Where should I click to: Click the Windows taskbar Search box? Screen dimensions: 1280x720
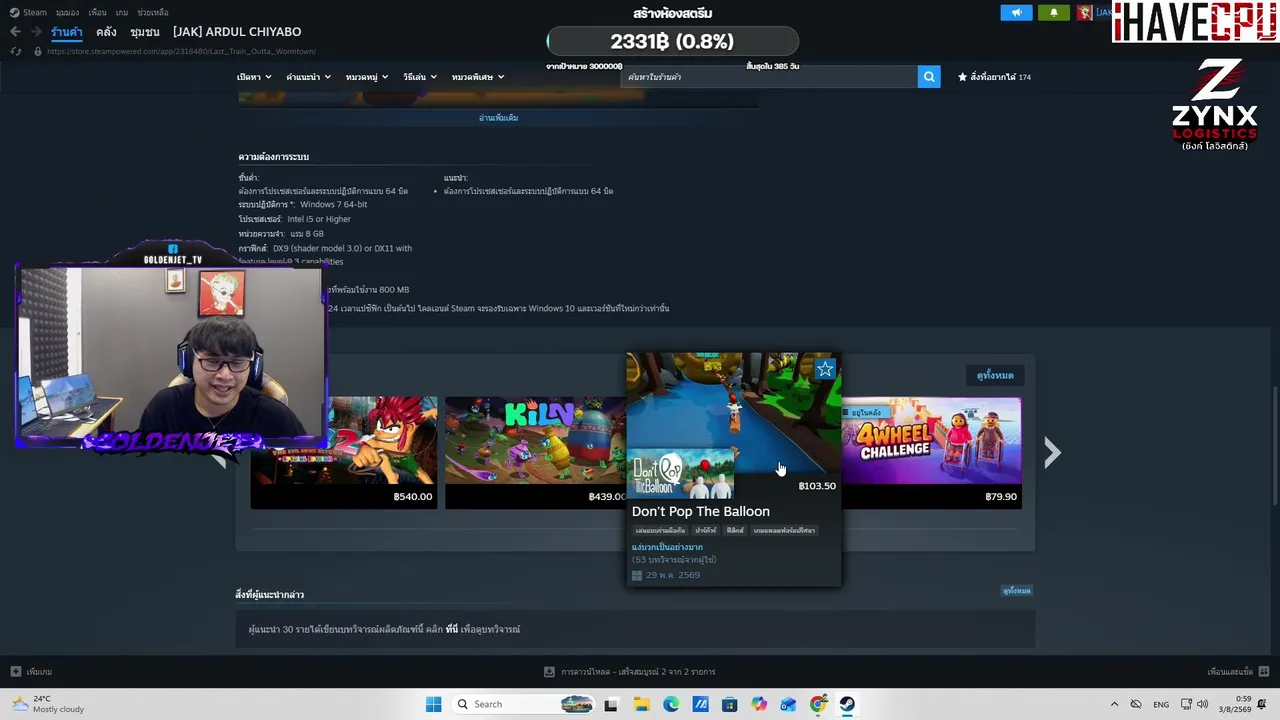pos(522,704)
